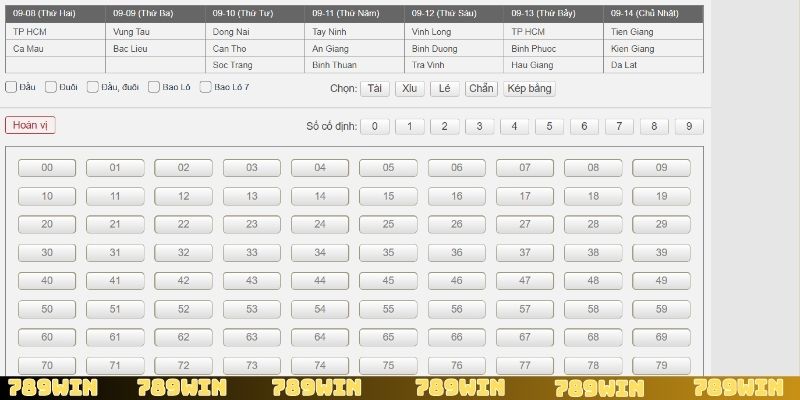Select number 27 in the grid
Screen dimensions: 800x400
click(x=525, y=224)
